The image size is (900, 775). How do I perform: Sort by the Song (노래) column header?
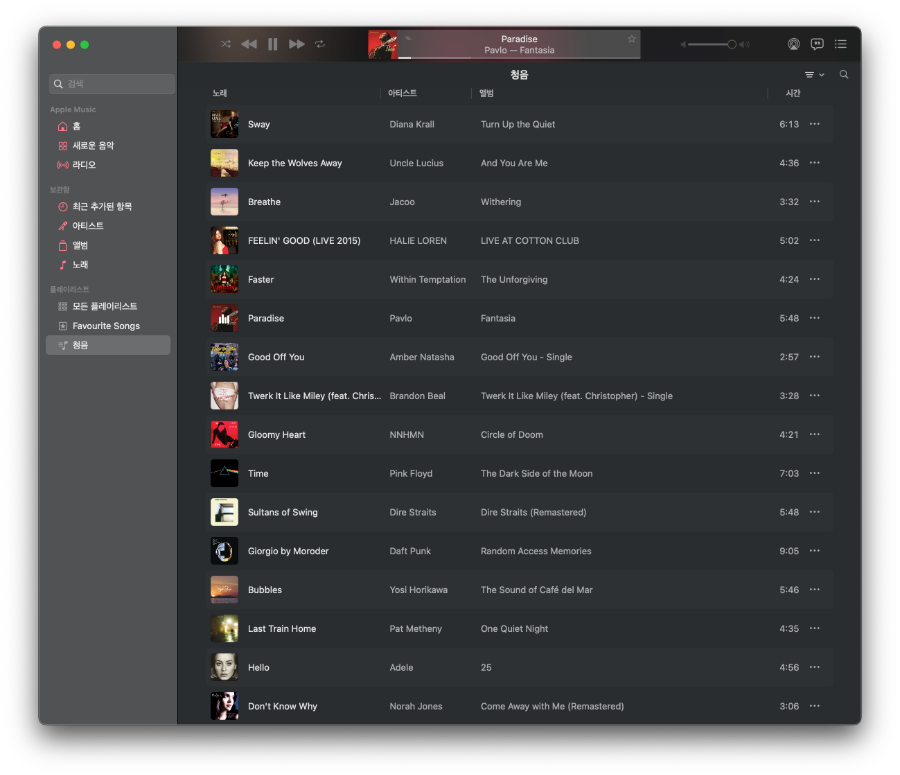[x=220, y=93]
